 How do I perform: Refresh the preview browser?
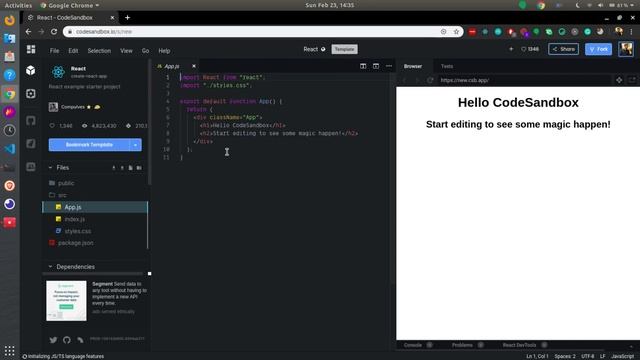(430, 80)
